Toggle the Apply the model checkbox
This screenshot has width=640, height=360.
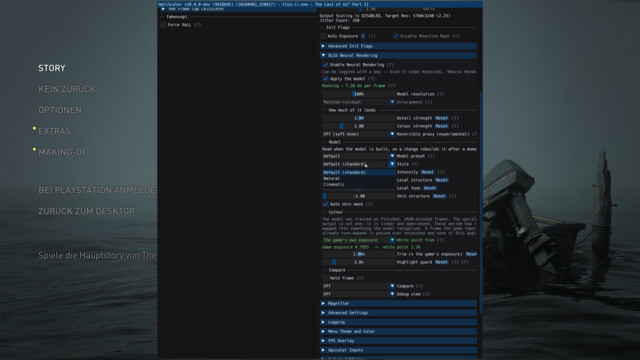point(325,79)
